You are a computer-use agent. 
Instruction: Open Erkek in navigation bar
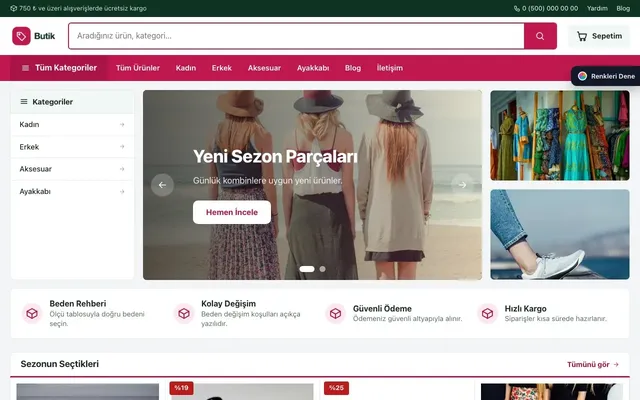click(x=222, y=68)
